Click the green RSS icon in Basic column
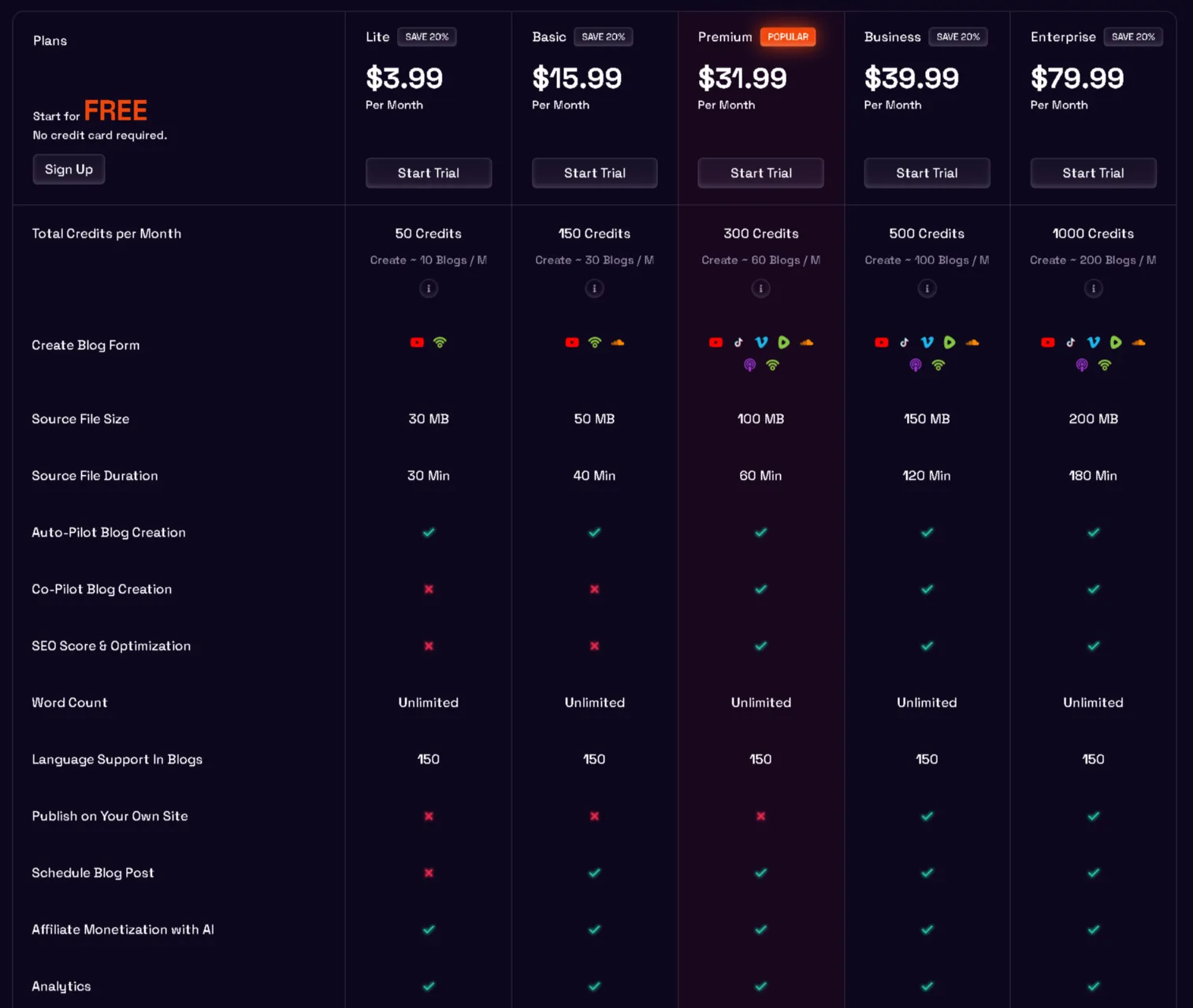1193x1008 pixels. (x=595, y=343)
